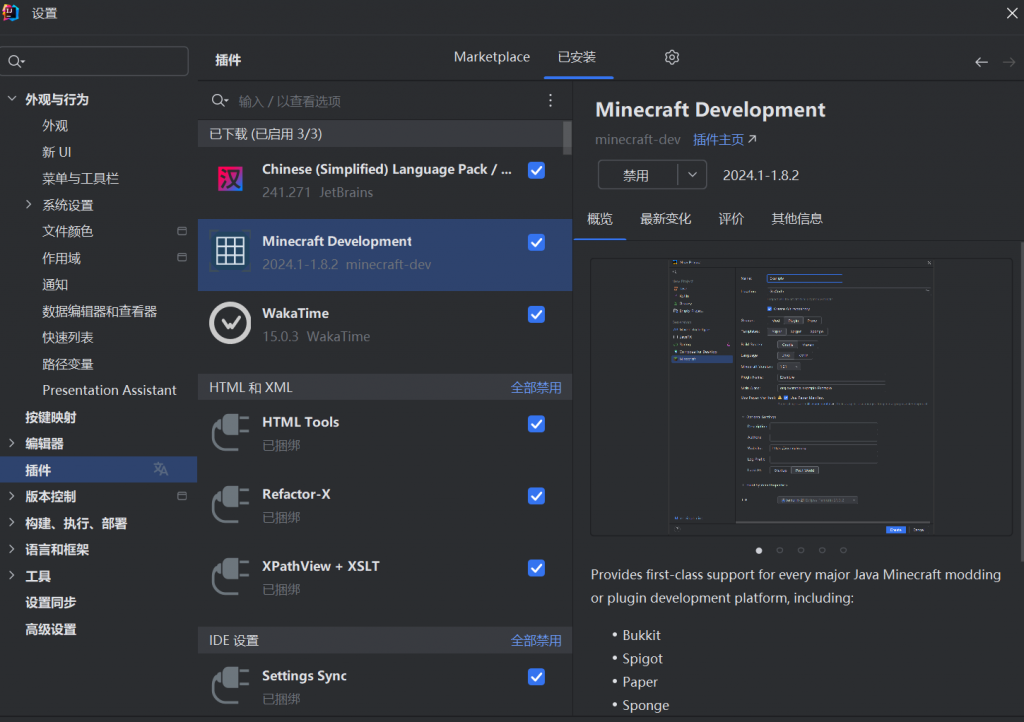Click the project-level marker beside 作用域

point(182,257)
